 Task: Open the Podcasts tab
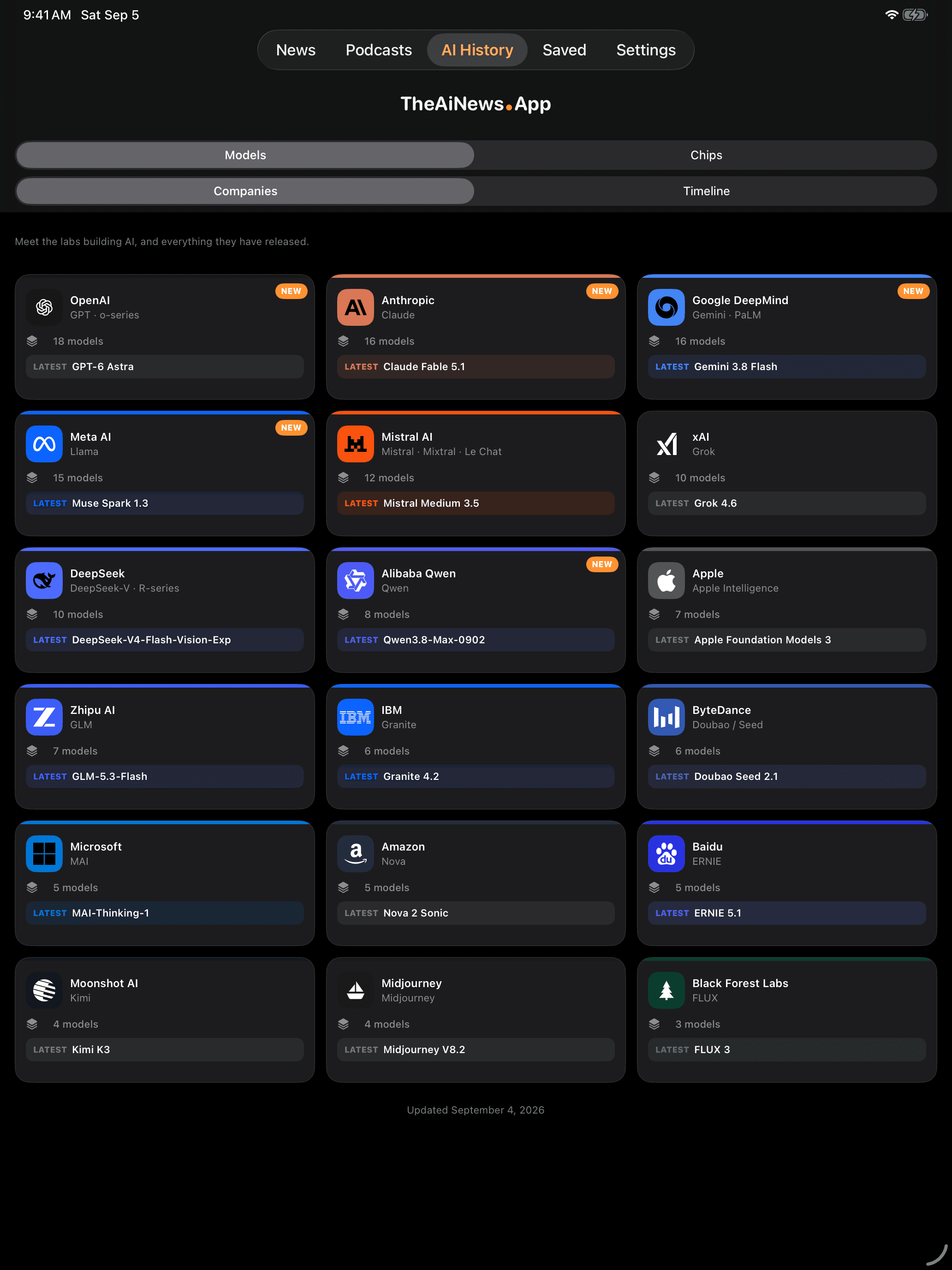click(x=379, y=50)
